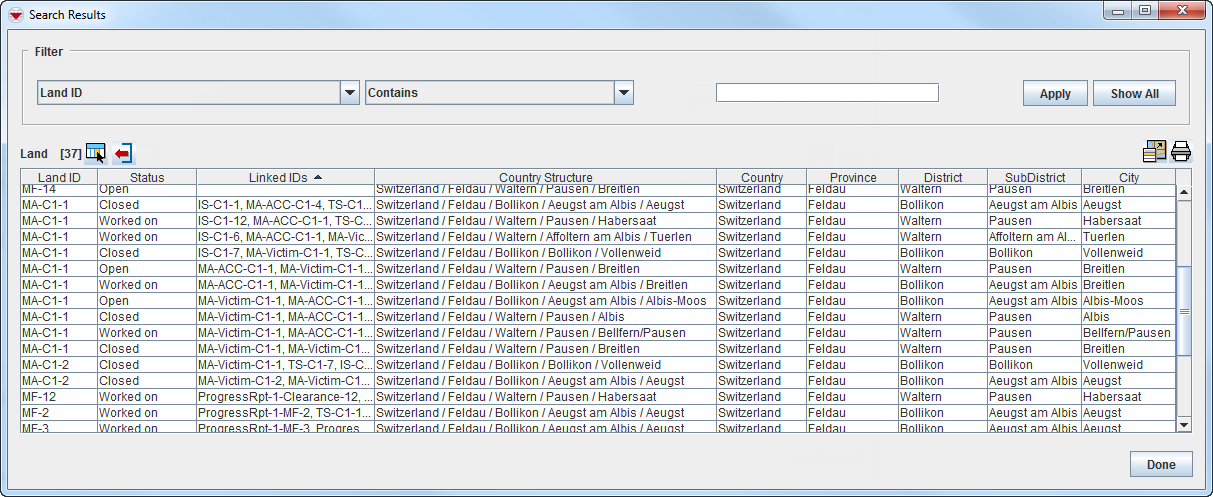Open the Contains operator dropdown
1213x497 pixels.
pyautogui.click(x=624, y=93)
